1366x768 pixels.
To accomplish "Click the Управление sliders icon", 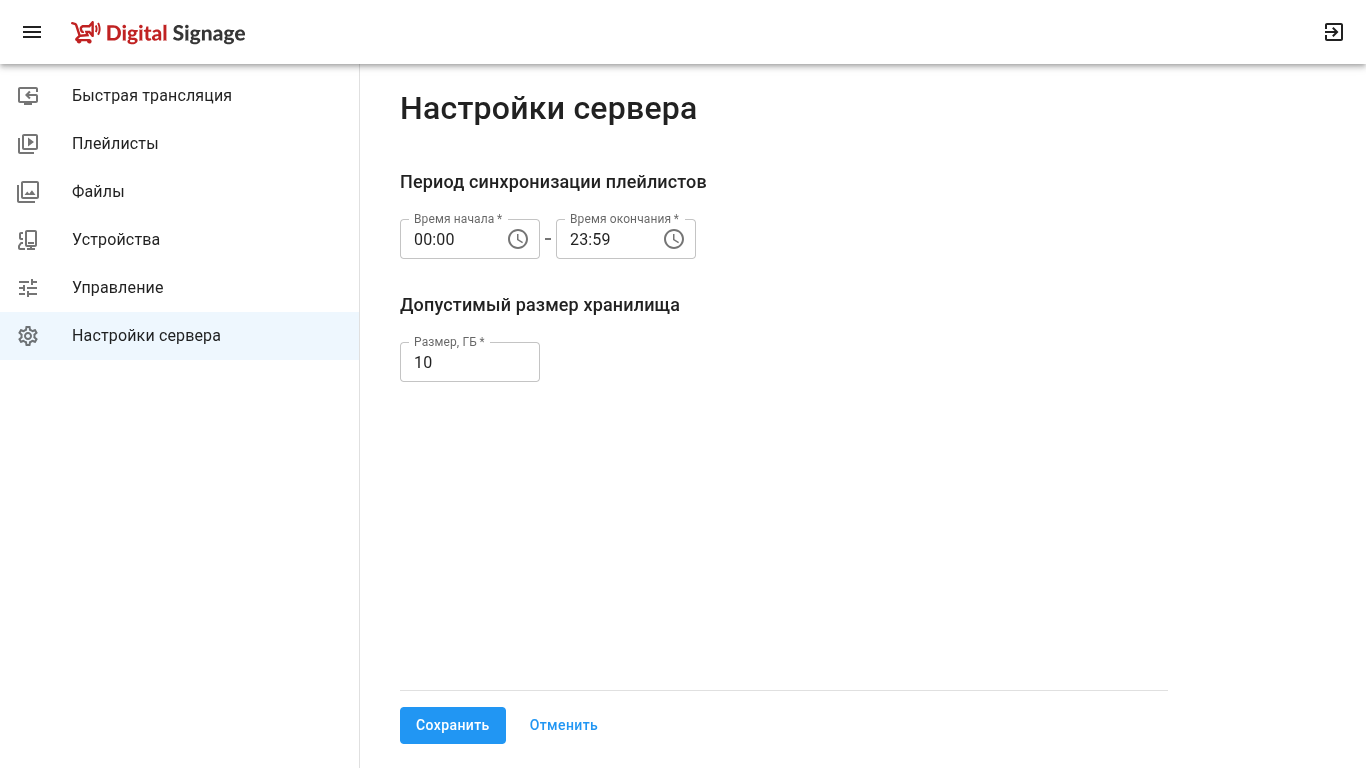I will click(x=28, y=288).
